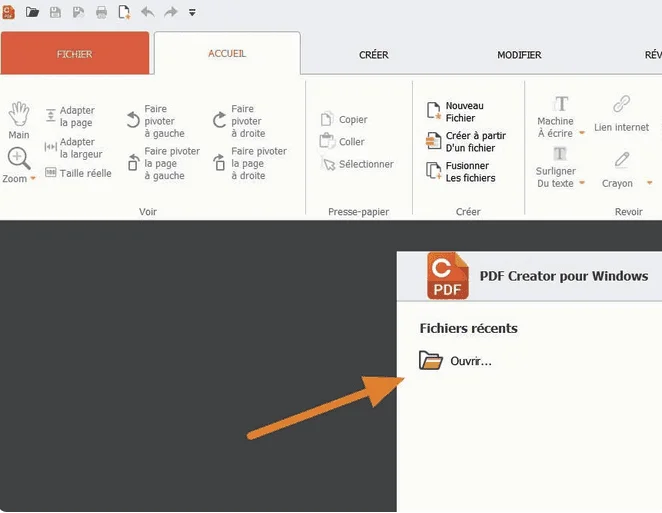Click Fusionner Les fichiers
The width and height of the screenshot is (662, 513).
[x=460, y=172]
